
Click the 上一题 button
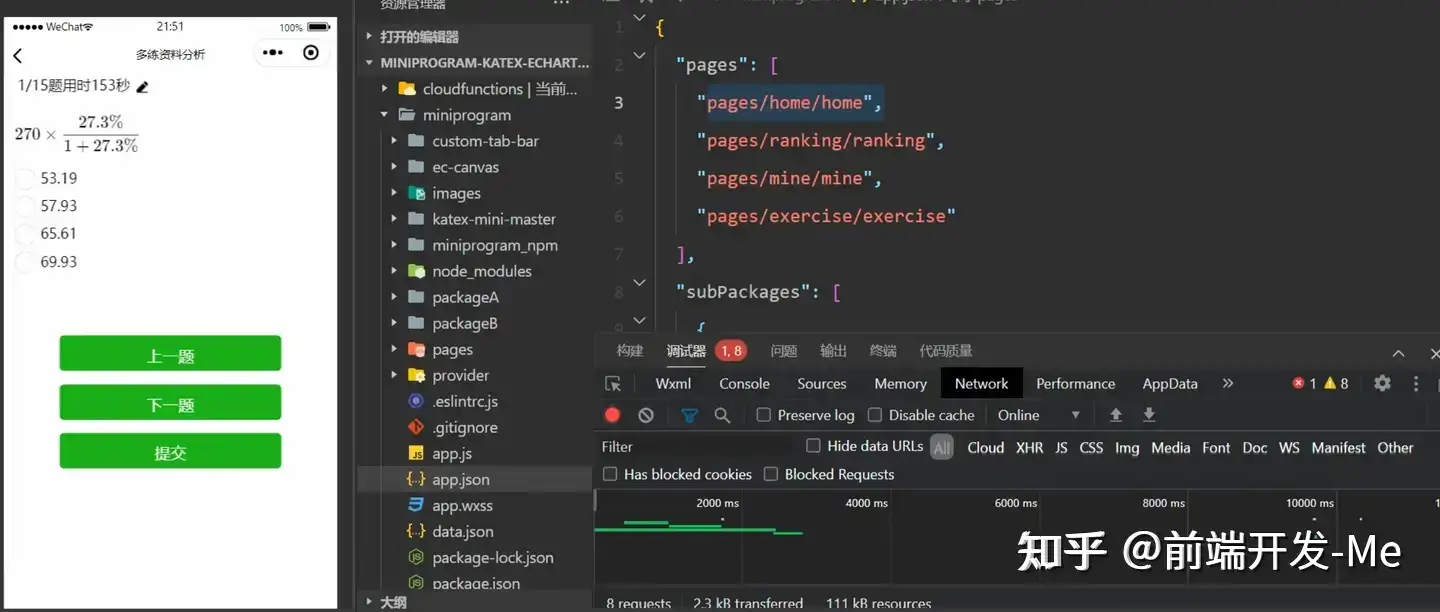(x=170, y=354)
